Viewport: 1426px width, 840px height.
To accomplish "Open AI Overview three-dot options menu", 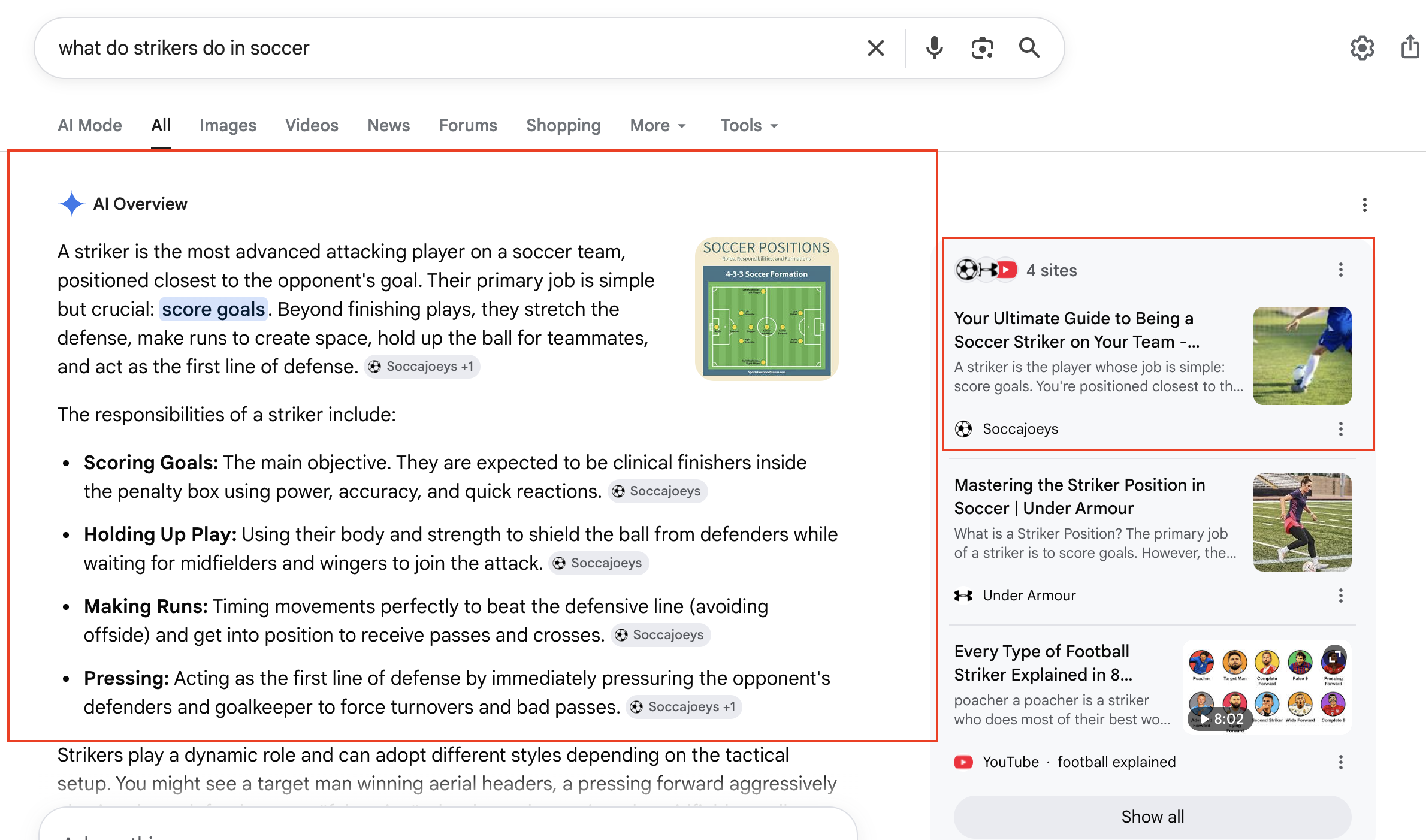I will [x=1364, y=205].
